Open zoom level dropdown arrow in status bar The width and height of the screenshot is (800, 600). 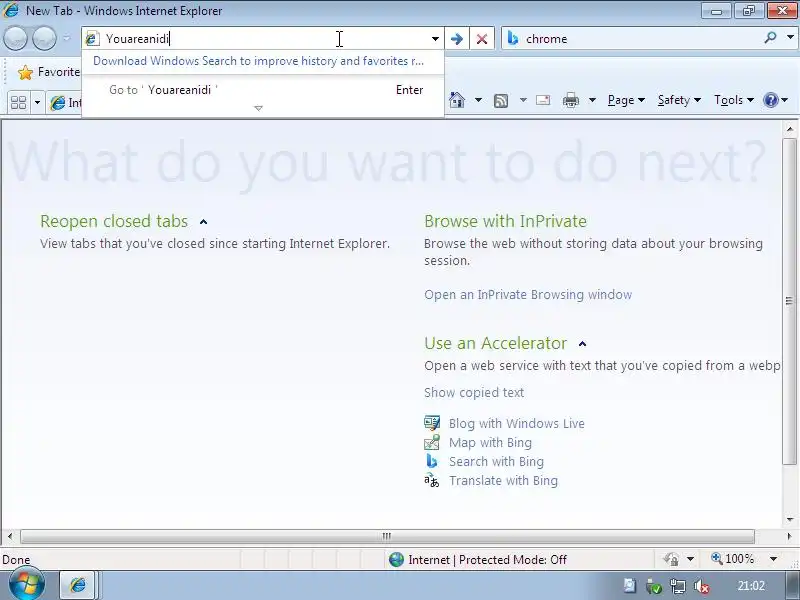pos(773,559)
